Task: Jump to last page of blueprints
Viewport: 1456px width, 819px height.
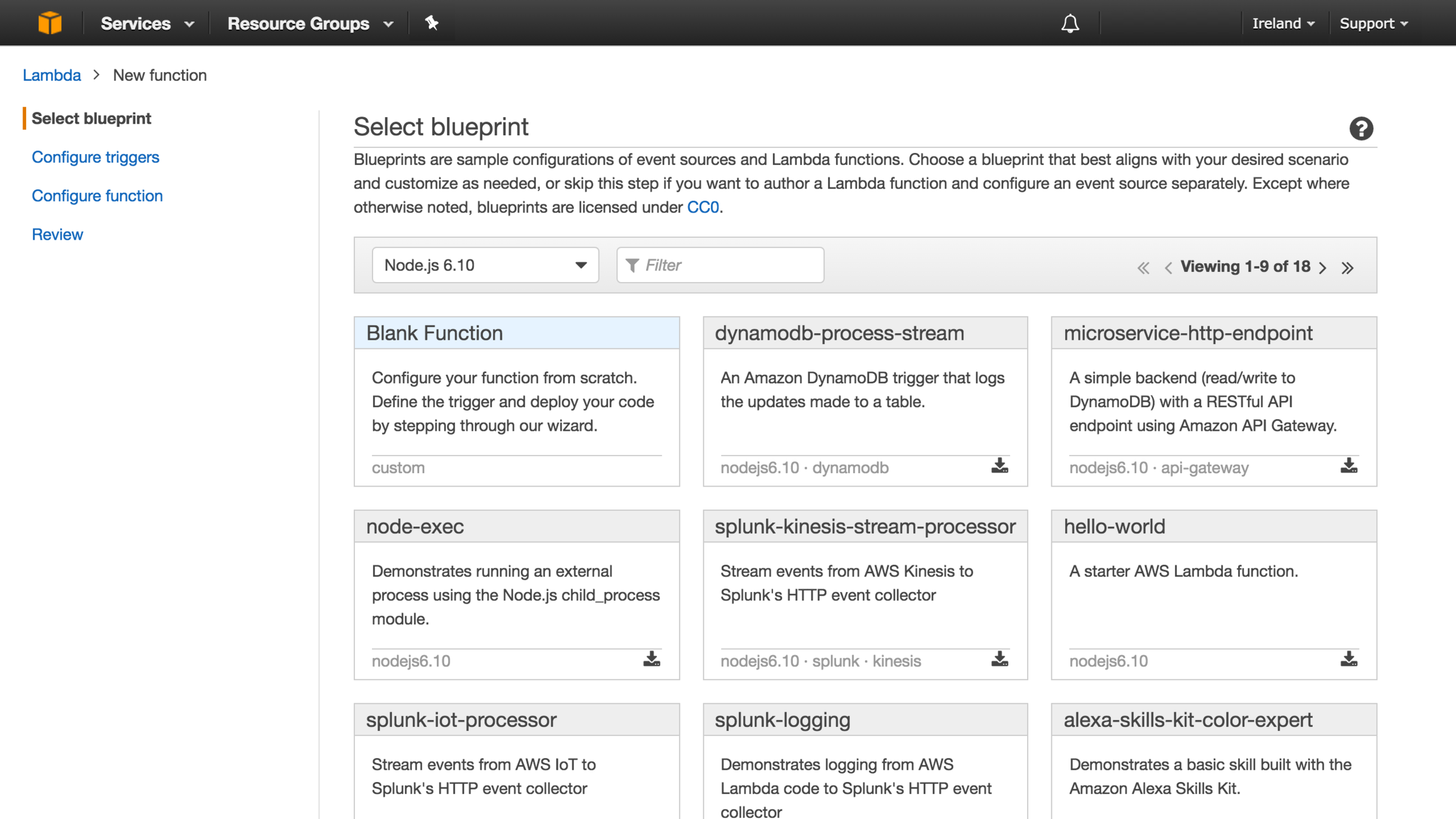Action: coord(1347,268)
